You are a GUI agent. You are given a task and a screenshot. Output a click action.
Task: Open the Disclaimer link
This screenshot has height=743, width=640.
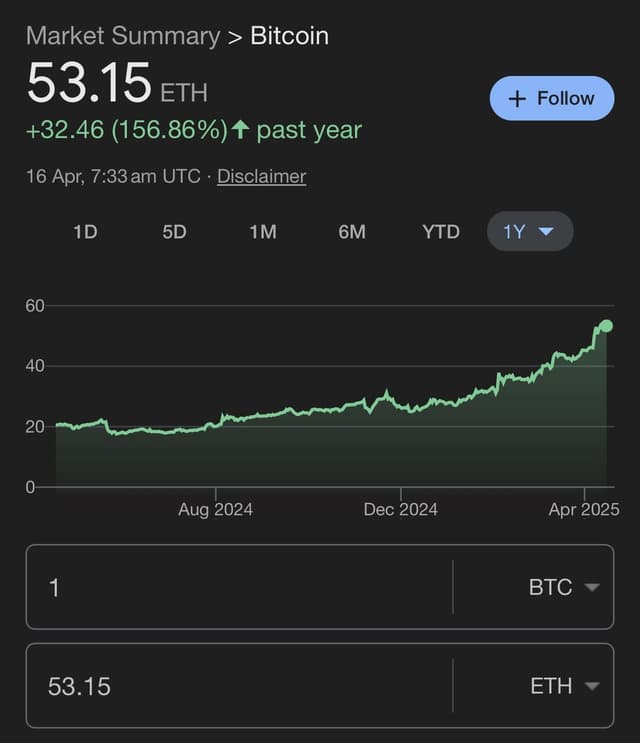[261, 176]
